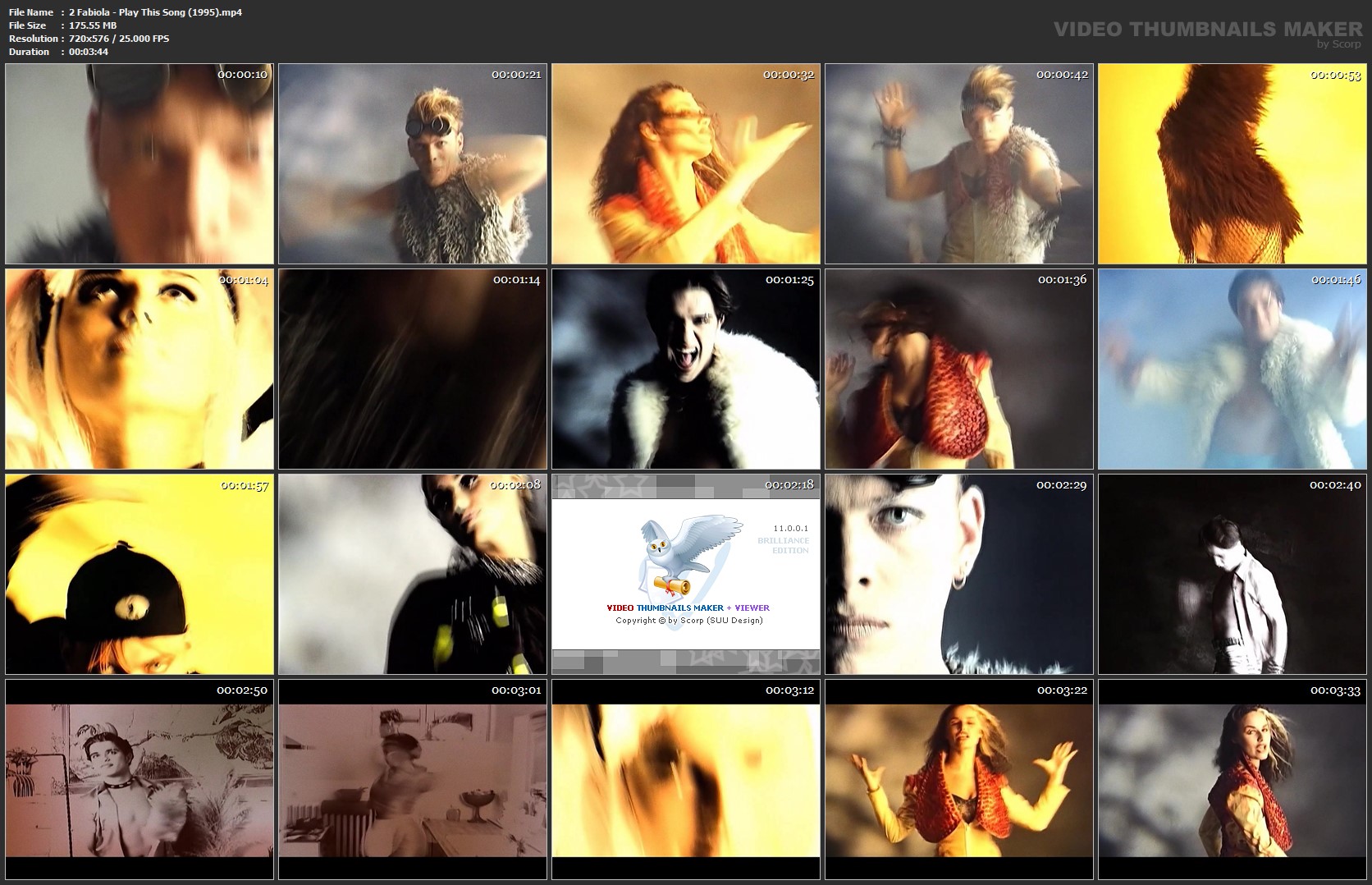
Task: Select the dark frame at 00:02:40
Action: (1233, 575)
